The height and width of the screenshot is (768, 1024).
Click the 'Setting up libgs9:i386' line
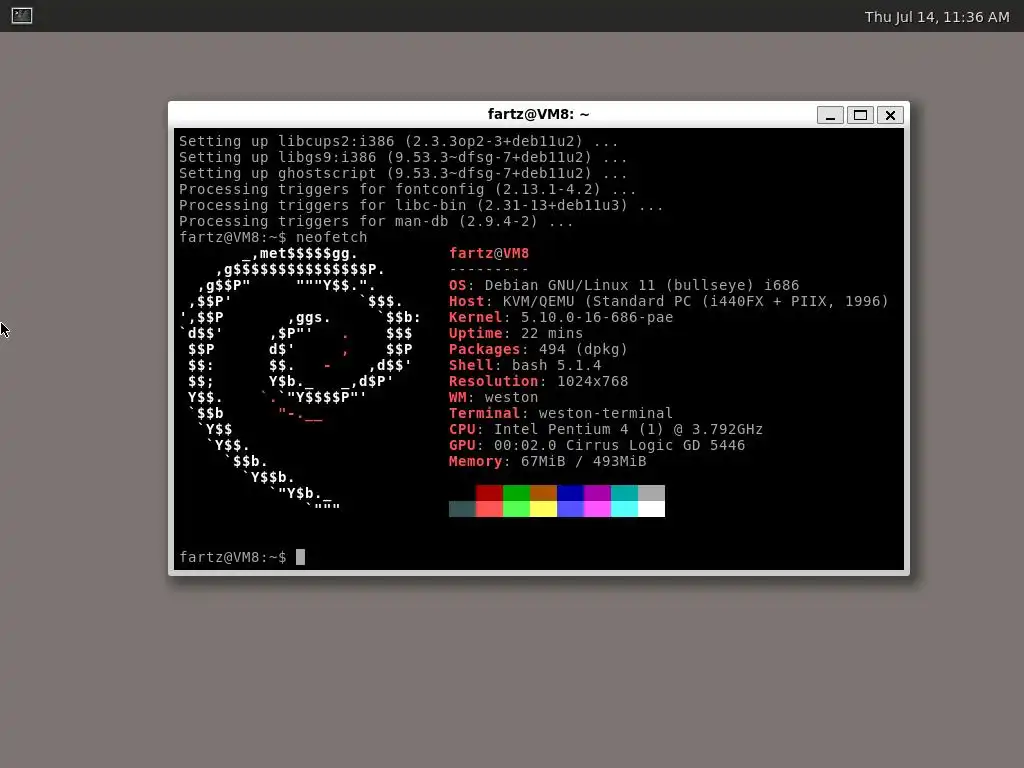(403, 157)
